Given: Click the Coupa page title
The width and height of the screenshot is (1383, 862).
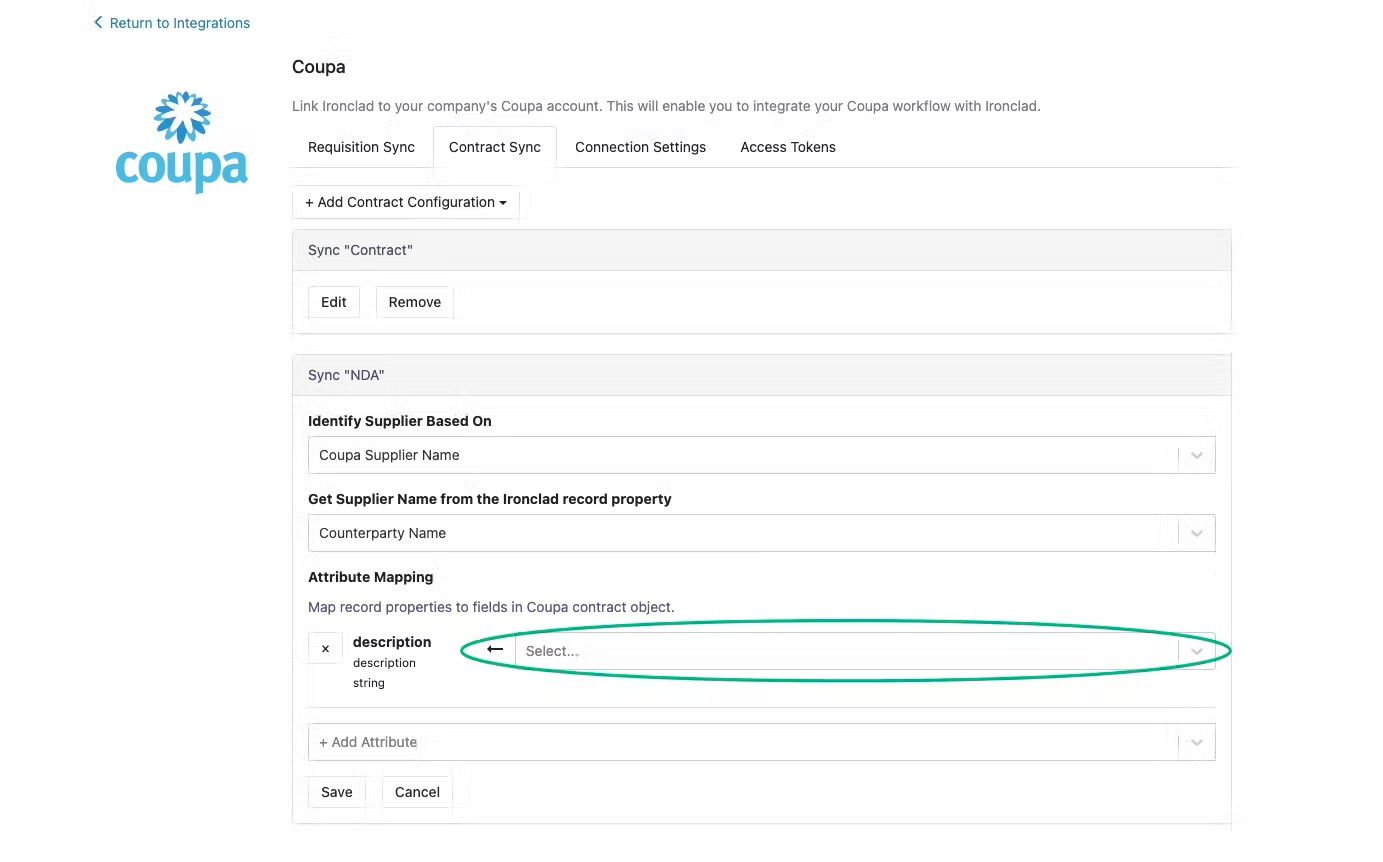Looking at the screenshot, I should point(319,67).
